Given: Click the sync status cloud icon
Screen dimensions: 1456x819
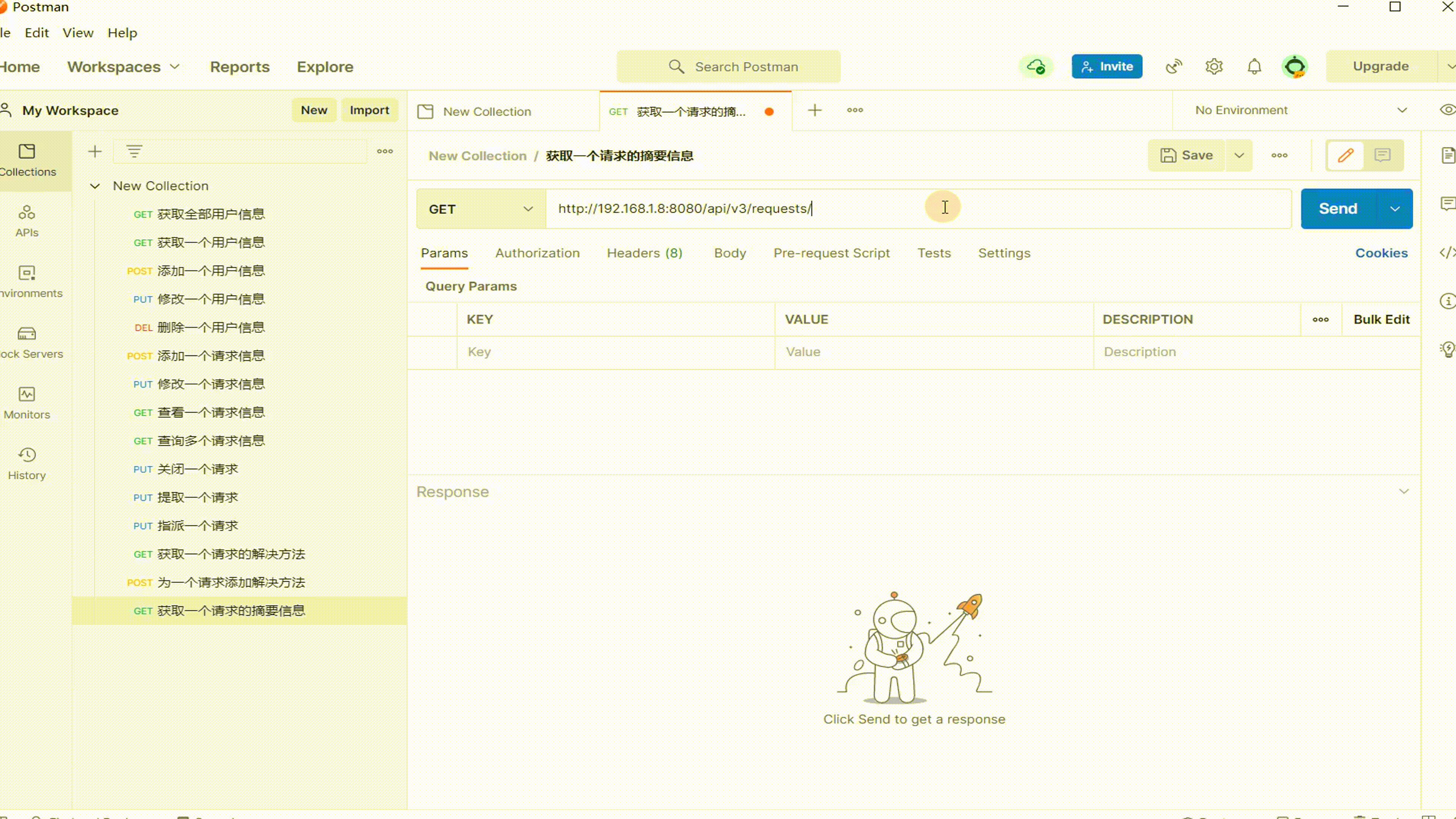Looking at the screenshot, I should tap(1036, 67).
